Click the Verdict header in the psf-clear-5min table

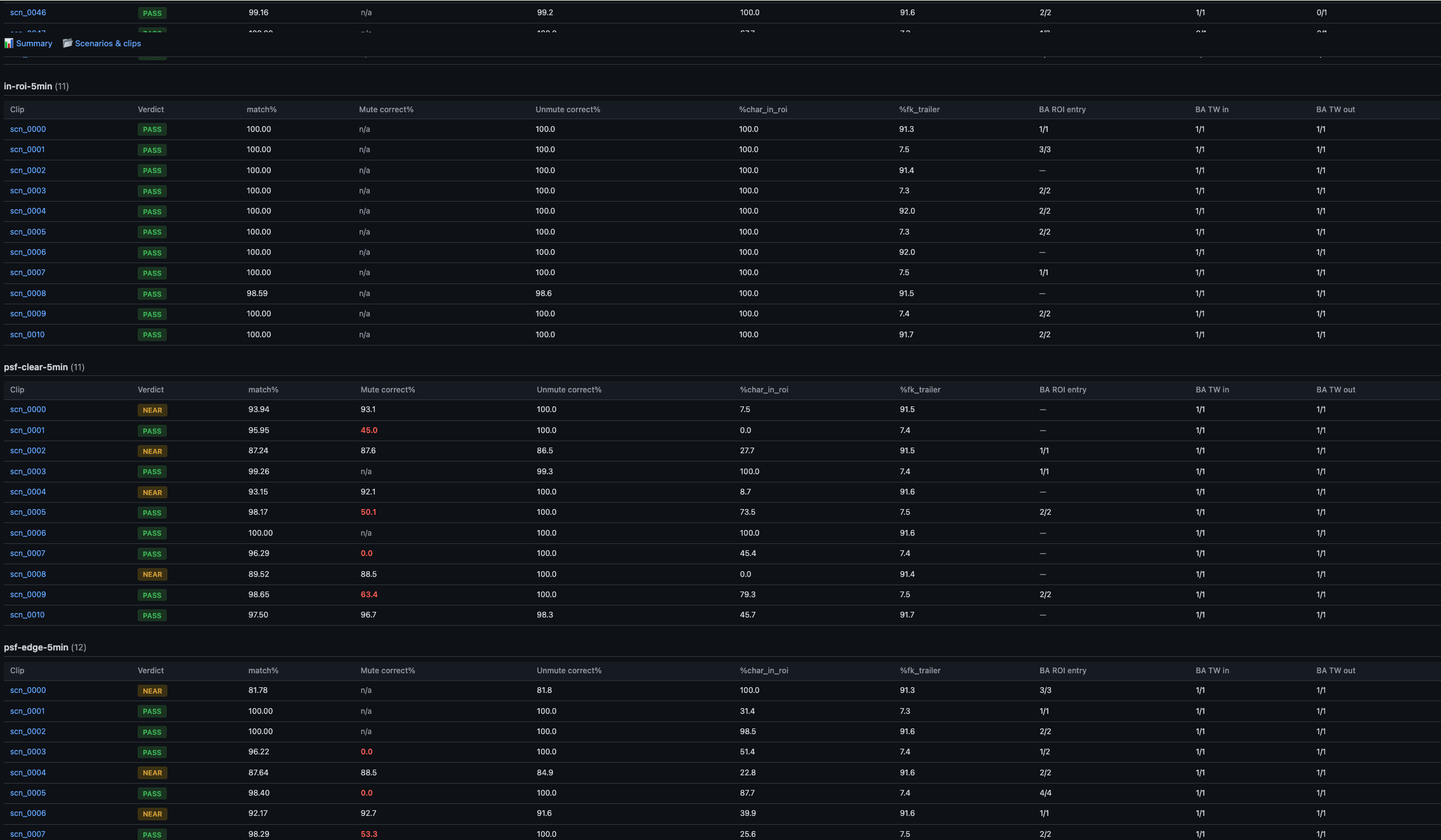151,390
